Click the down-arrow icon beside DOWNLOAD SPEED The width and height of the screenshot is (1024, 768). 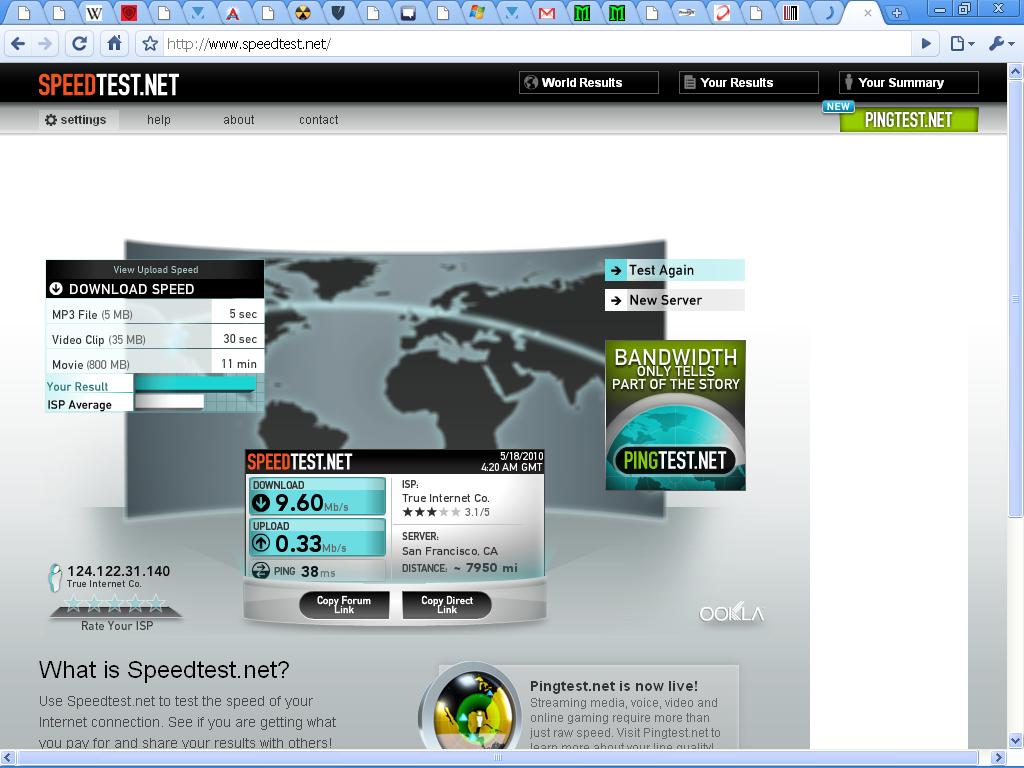56,289
